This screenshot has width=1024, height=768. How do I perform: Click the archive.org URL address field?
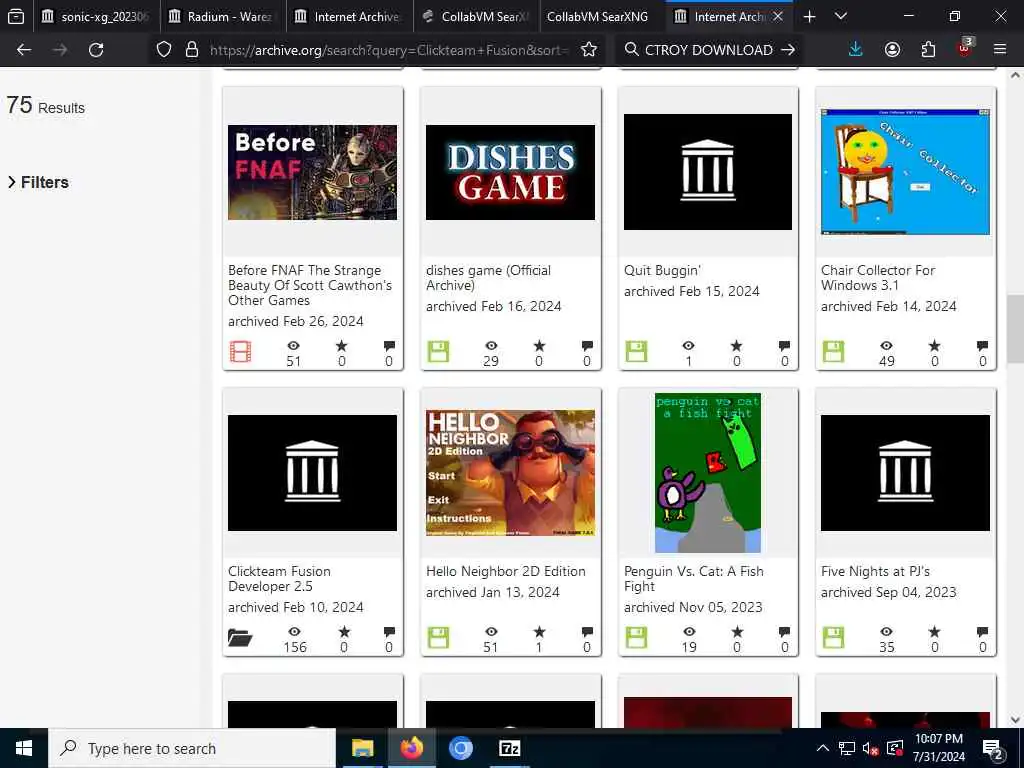(x=387, y=50)
